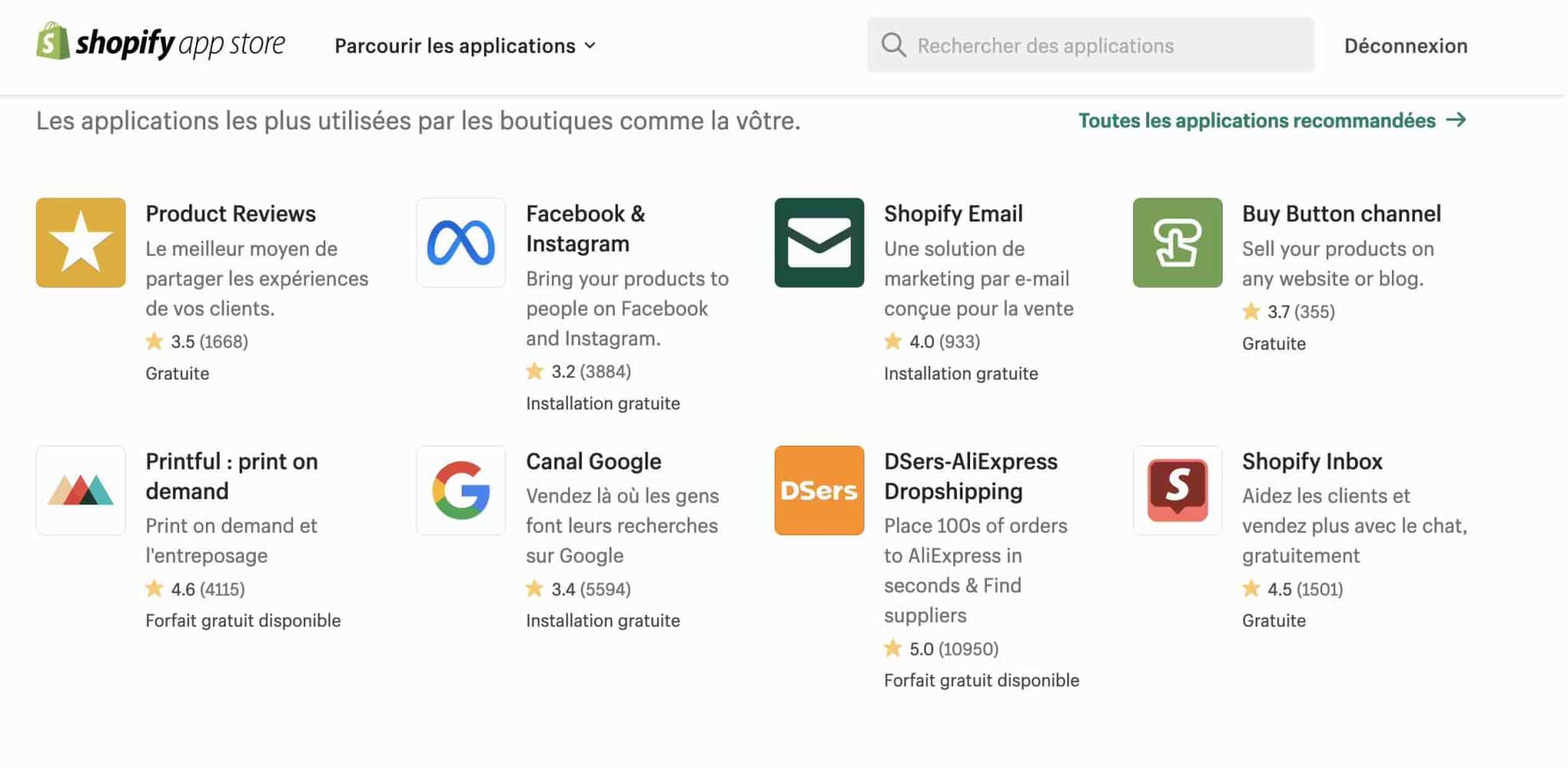This screenshot has width=1568, height=768.
Task: Click the Shopify app store logo
Action: pos(161,42)
